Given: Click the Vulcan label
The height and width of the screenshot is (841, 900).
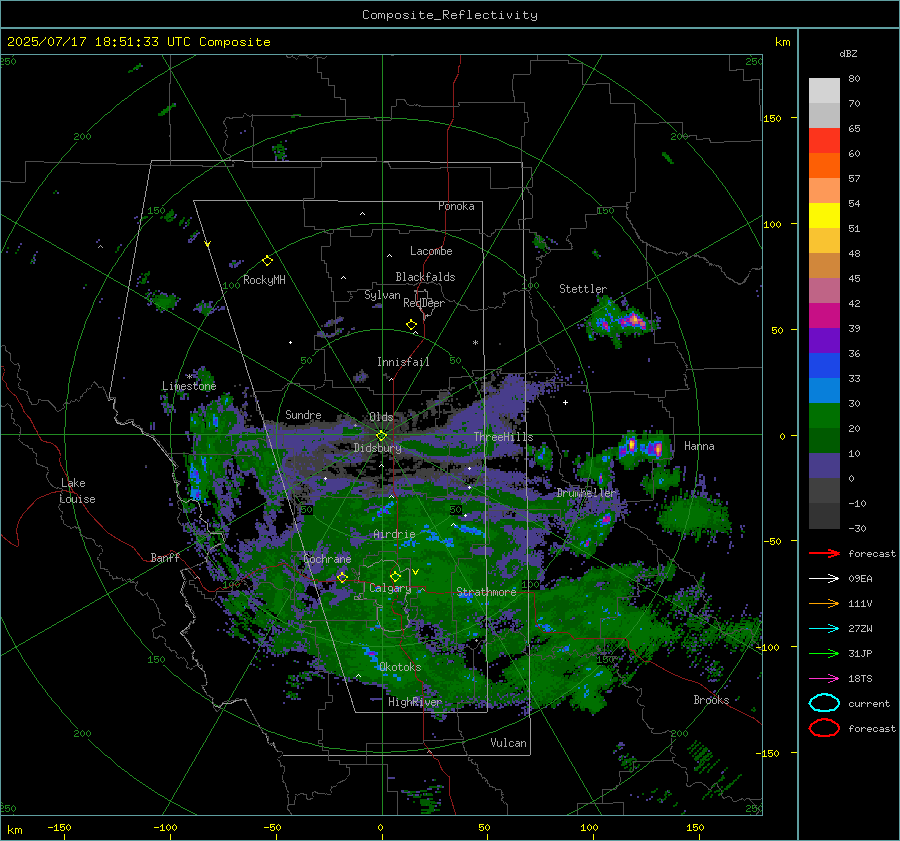Looking at the screenshot, I should pos(508,743).
